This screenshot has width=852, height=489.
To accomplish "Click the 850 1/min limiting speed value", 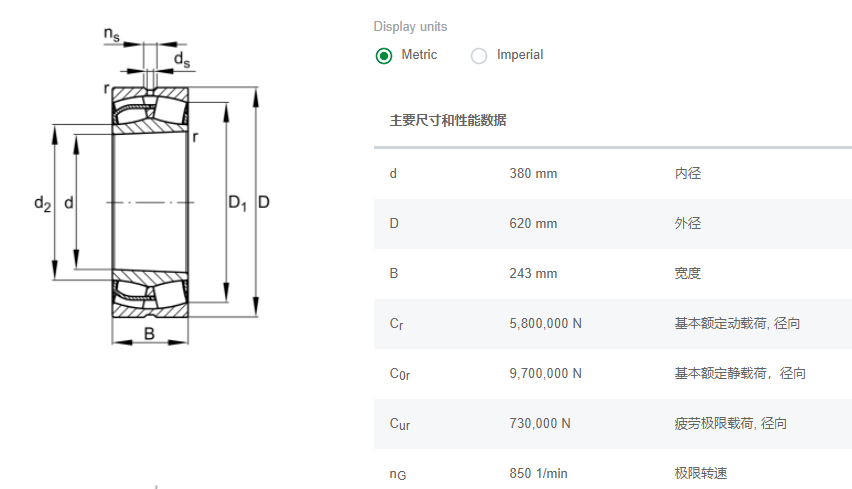I will 538,474.
